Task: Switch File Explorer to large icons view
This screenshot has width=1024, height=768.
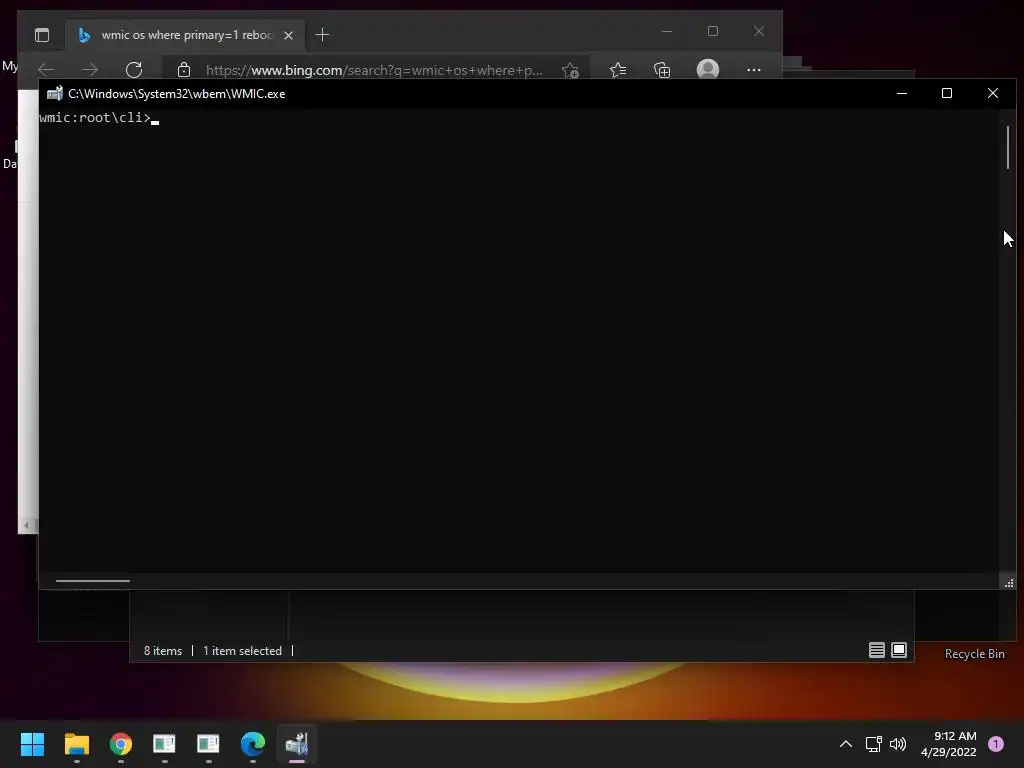Action: click(x=899, y=650)
